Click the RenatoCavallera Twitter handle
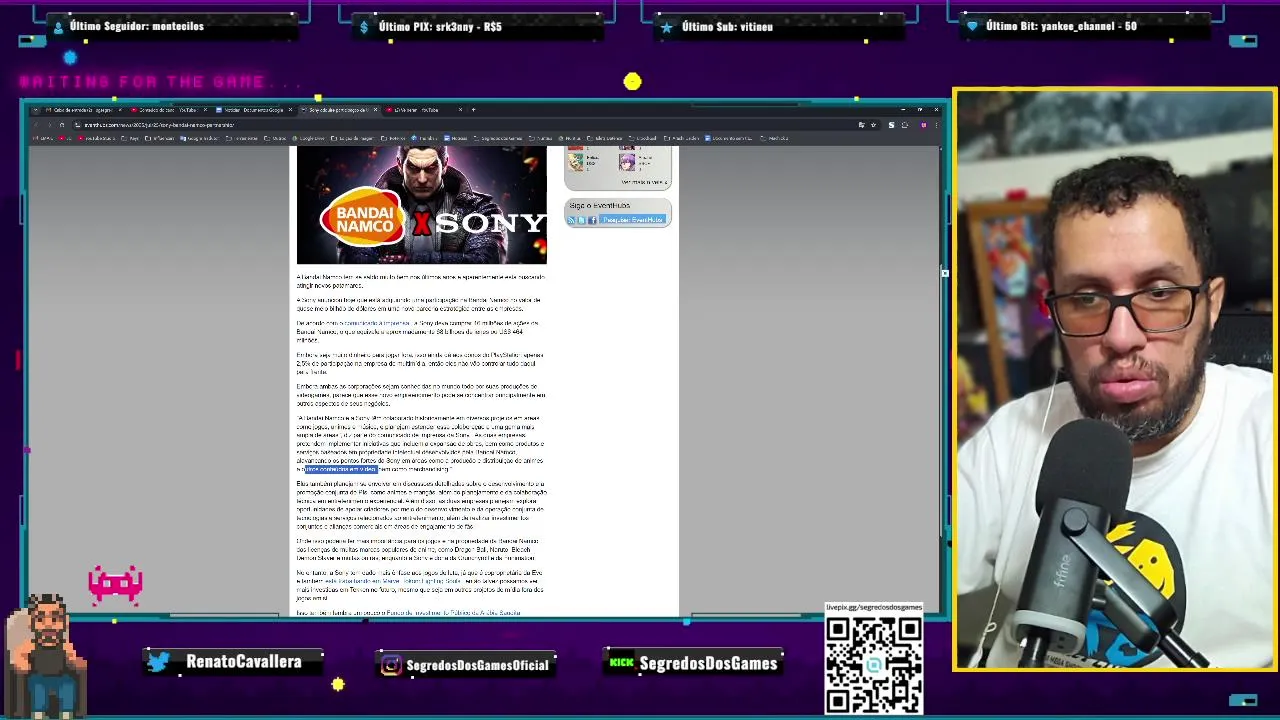1280x720 pixels. [243, 662]
